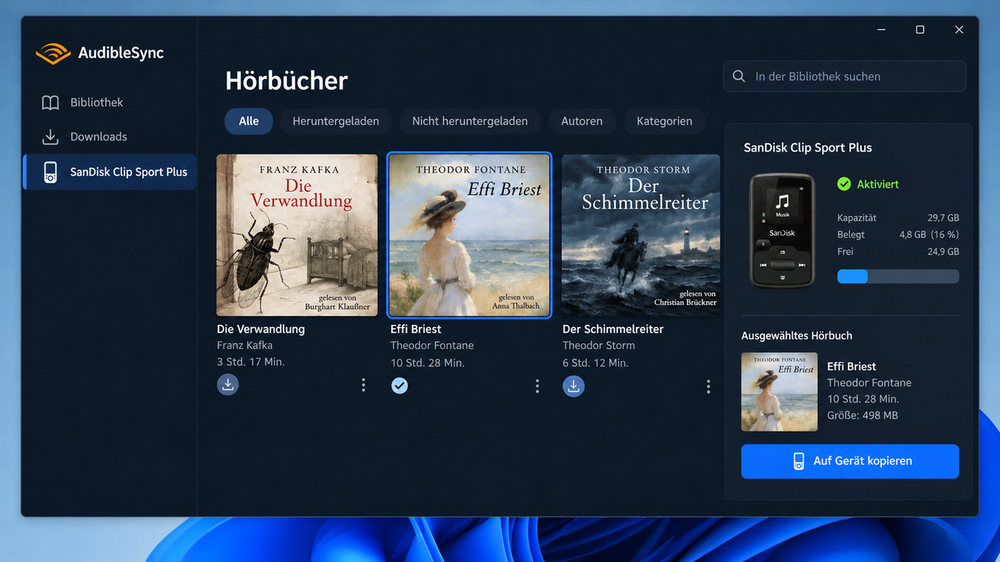This screenshot has height=562, width=1000.
Task: Click the Kapazität 29,7 GB value
Action: click(943, 218)
